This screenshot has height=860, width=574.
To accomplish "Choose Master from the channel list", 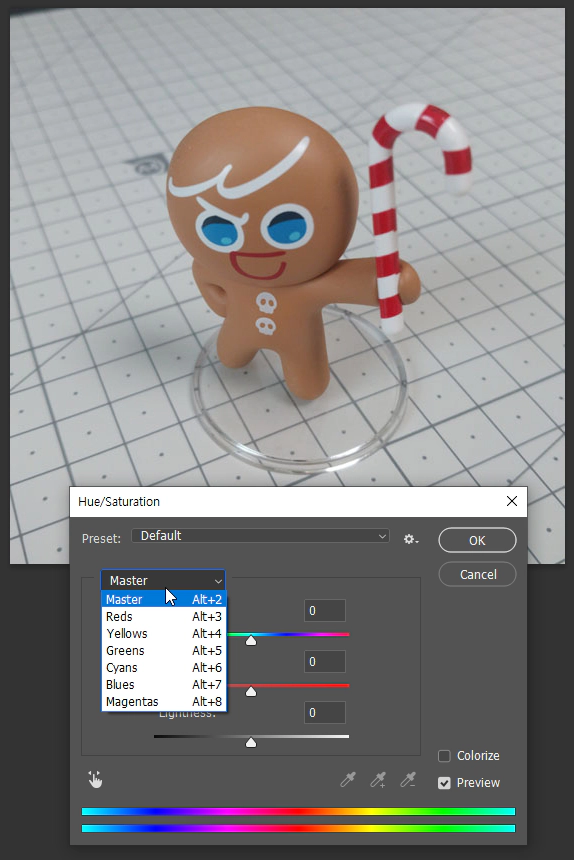I will pyautogui.click(x=164, y=599).
